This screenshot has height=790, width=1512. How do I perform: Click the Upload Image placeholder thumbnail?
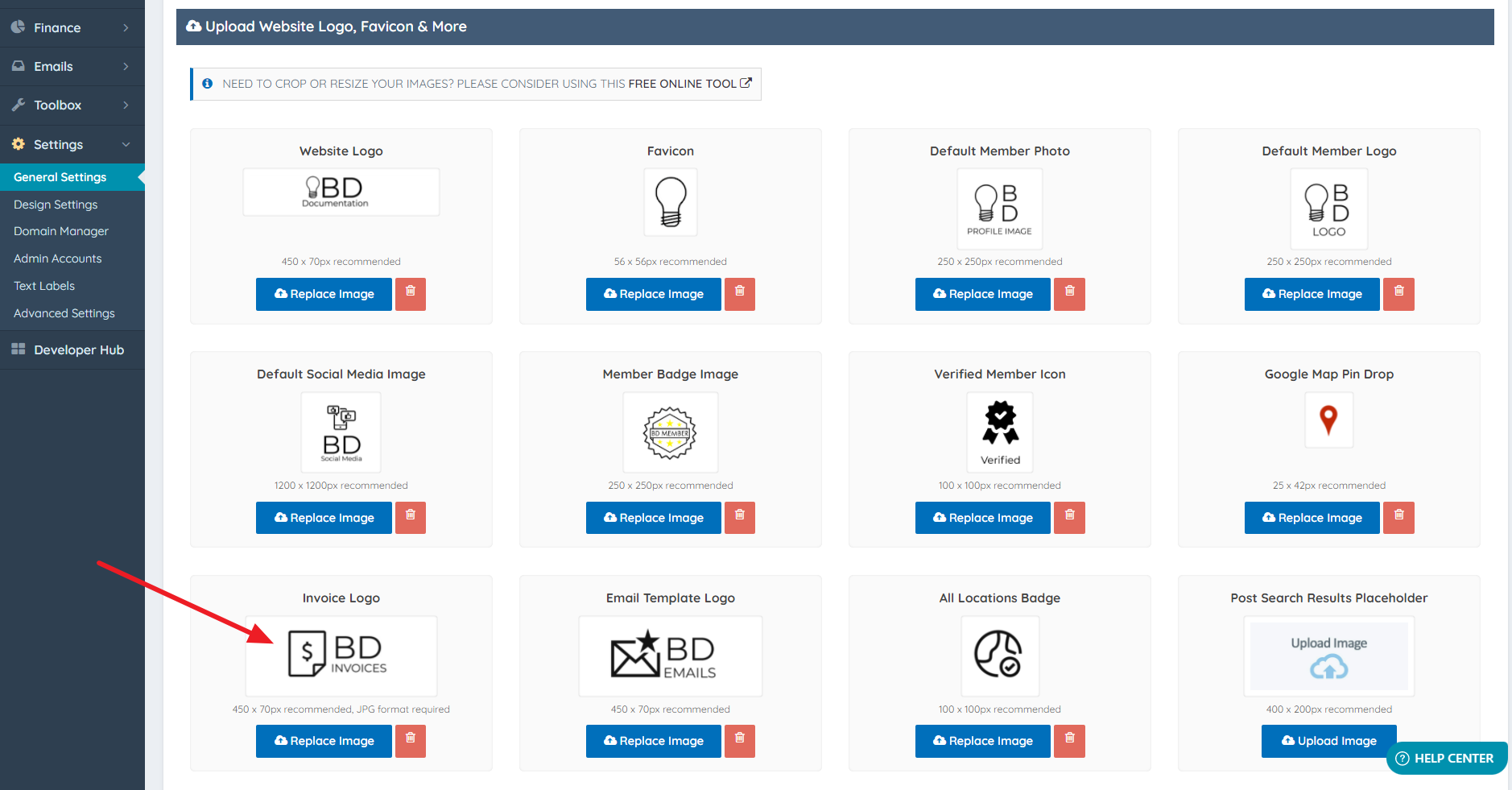pos(1329,656)
